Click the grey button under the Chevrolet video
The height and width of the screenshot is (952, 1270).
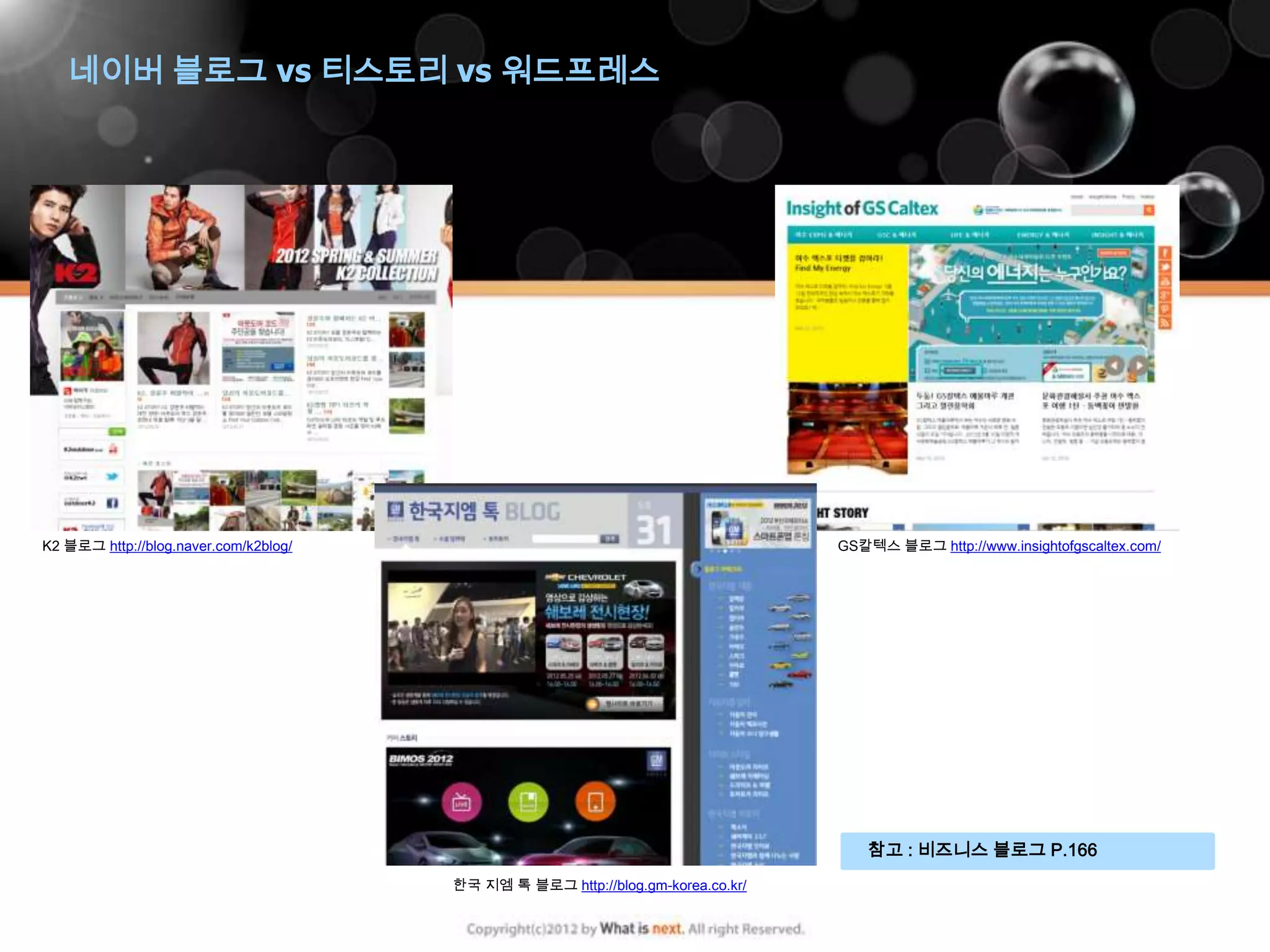(625, 703)
